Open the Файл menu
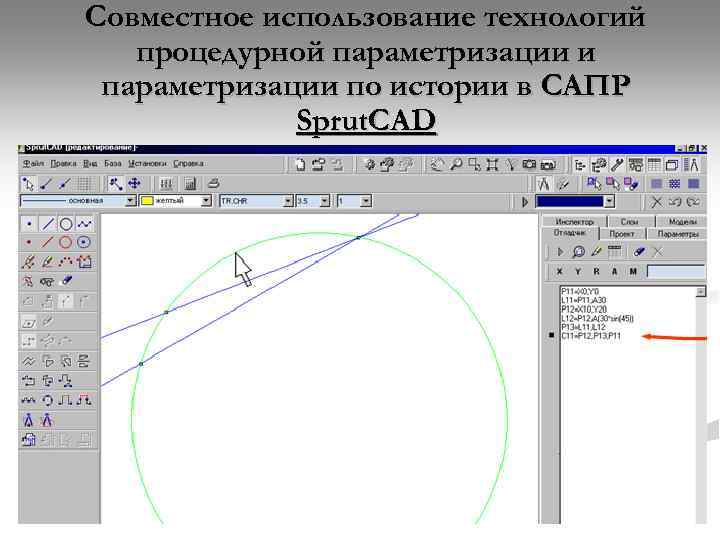This screenshot has height=540, width=720. pyautogui.click(x=33, y=163)
